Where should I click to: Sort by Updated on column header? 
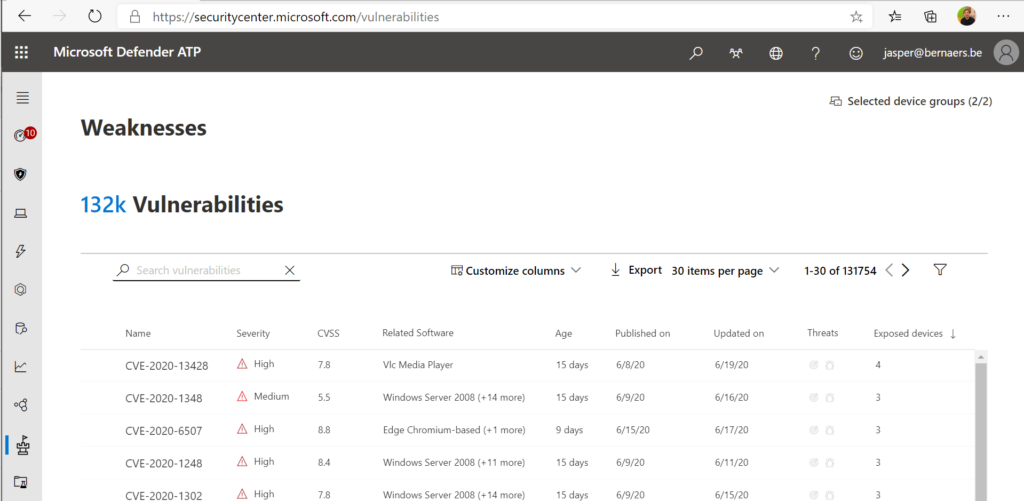(x=739, y=333)
